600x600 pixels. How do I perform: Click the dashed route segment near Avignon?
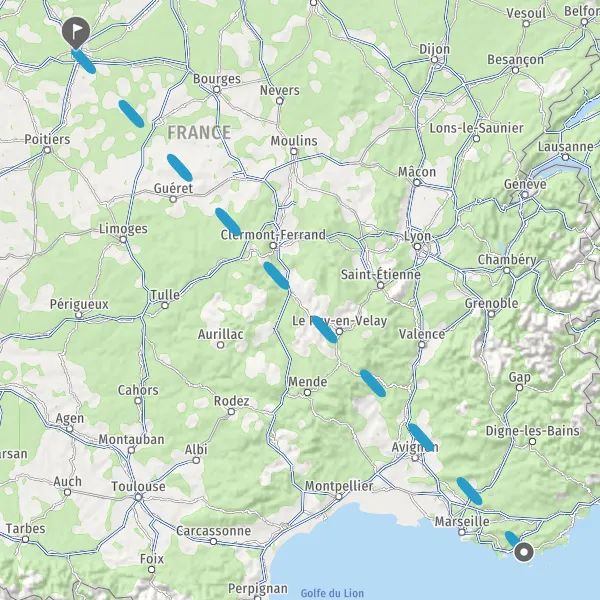click(x=421, y=437)
